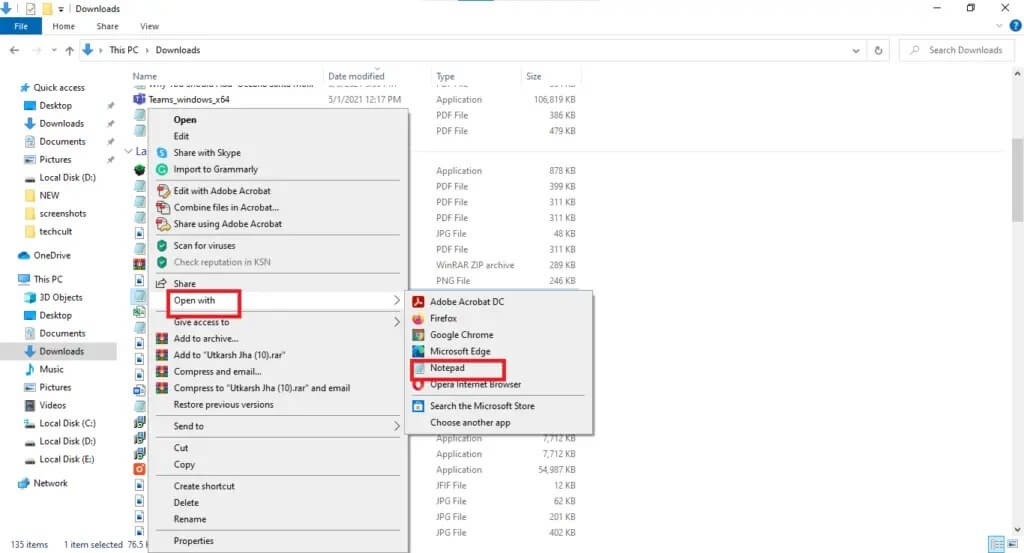The image size is (1024, 553).
Task: Click the WinRAR icon beside Compress and email
Action: tap(162, 371)
